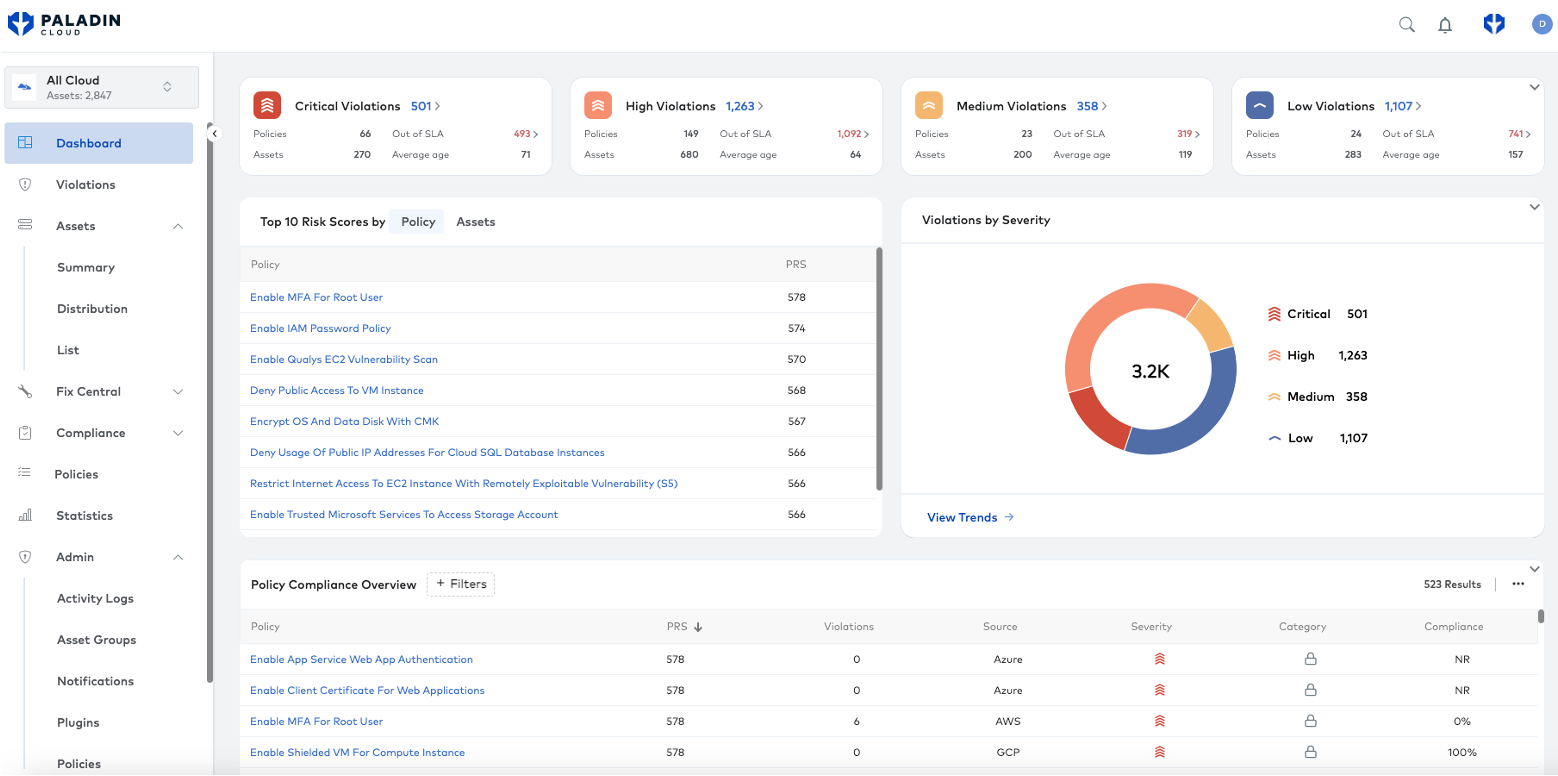1558x776 pixels.
Task: Collapse the violations summary cards row
Action: (1535, 87)
